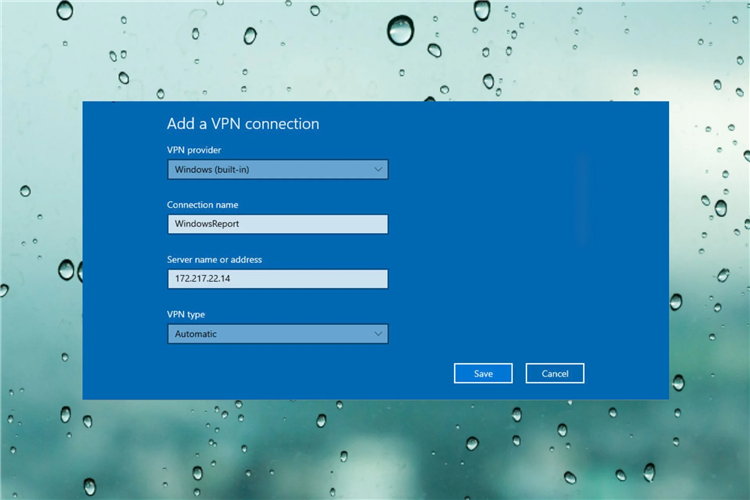Cancel adding the VPN connection

pos(555,373)
